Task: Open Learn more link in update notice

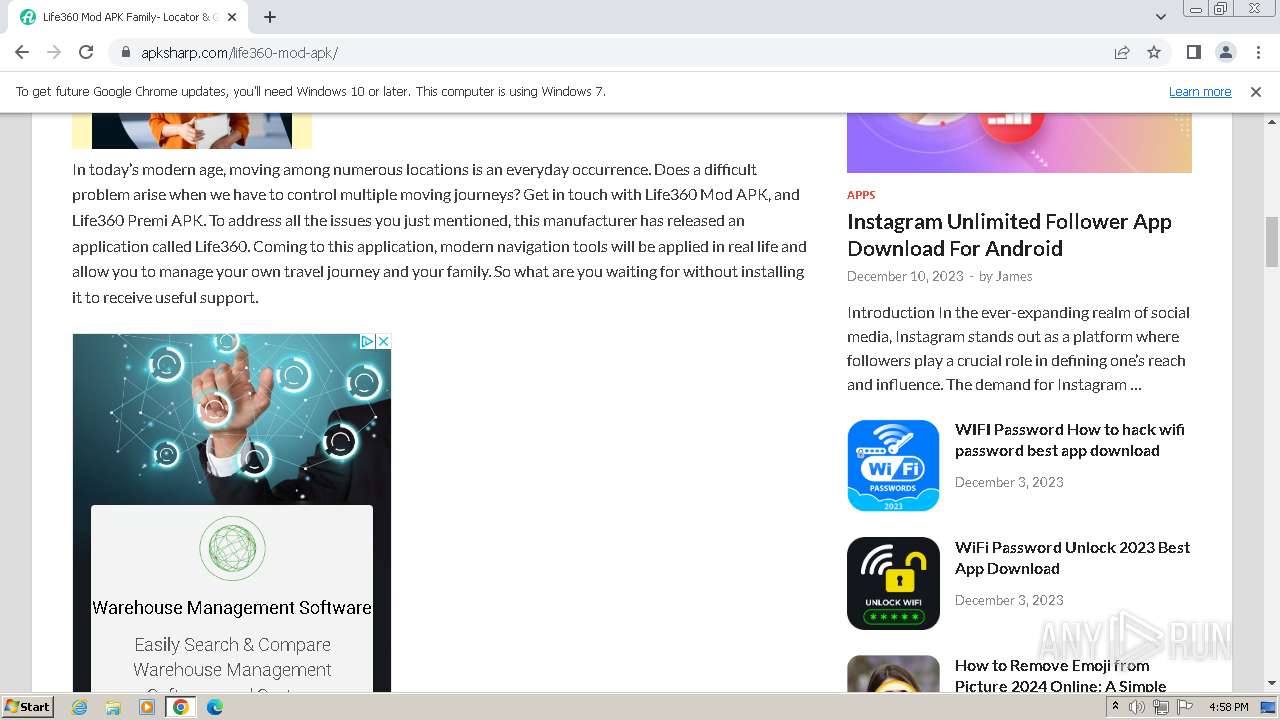Action: 1200,91
